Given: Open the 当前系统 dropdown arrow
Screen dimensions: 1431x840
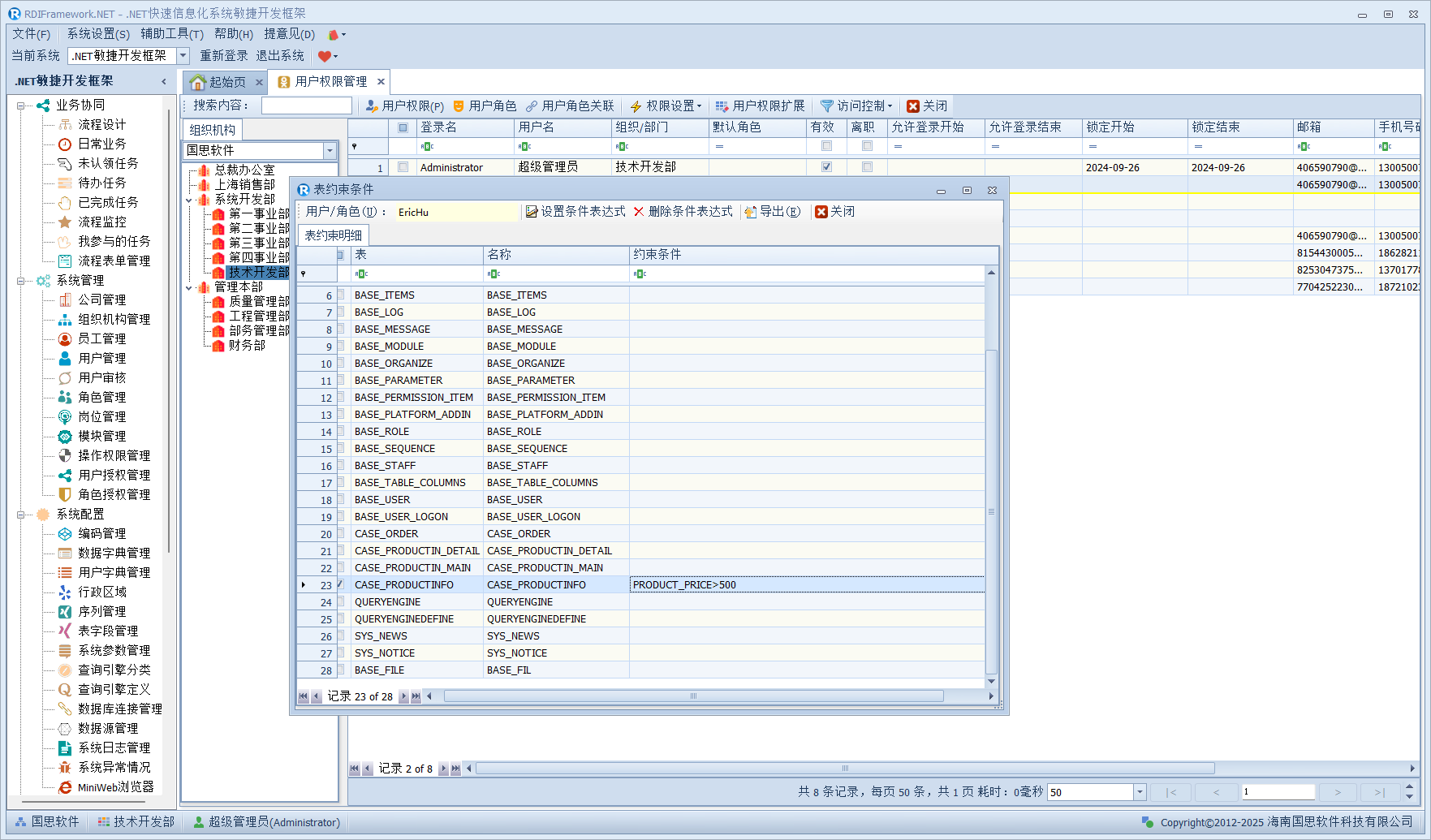Looking at the screenshot, I should 183,56.
